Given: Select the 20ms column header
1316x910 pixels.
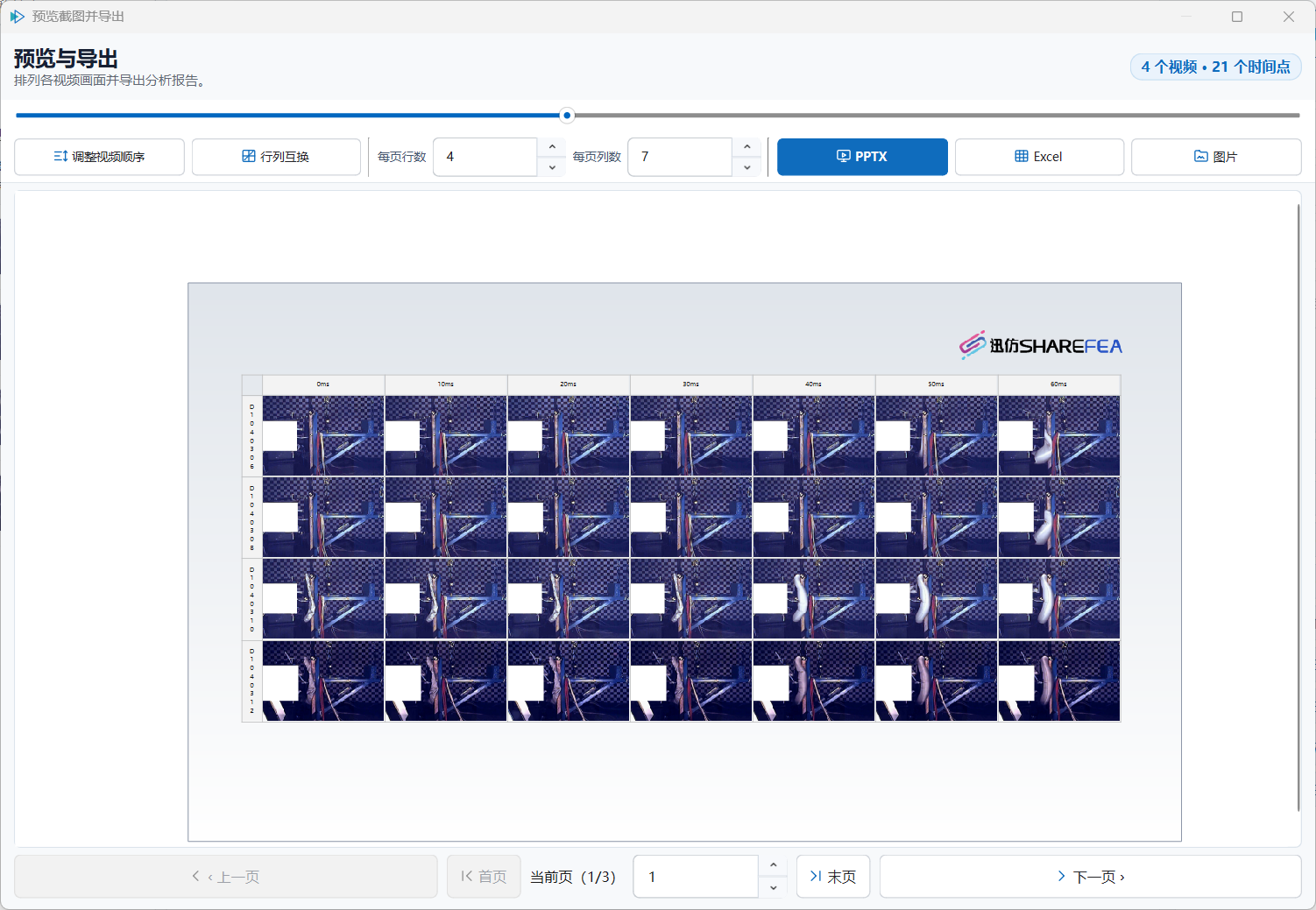Looking at the screenshot, I should 569,384.
